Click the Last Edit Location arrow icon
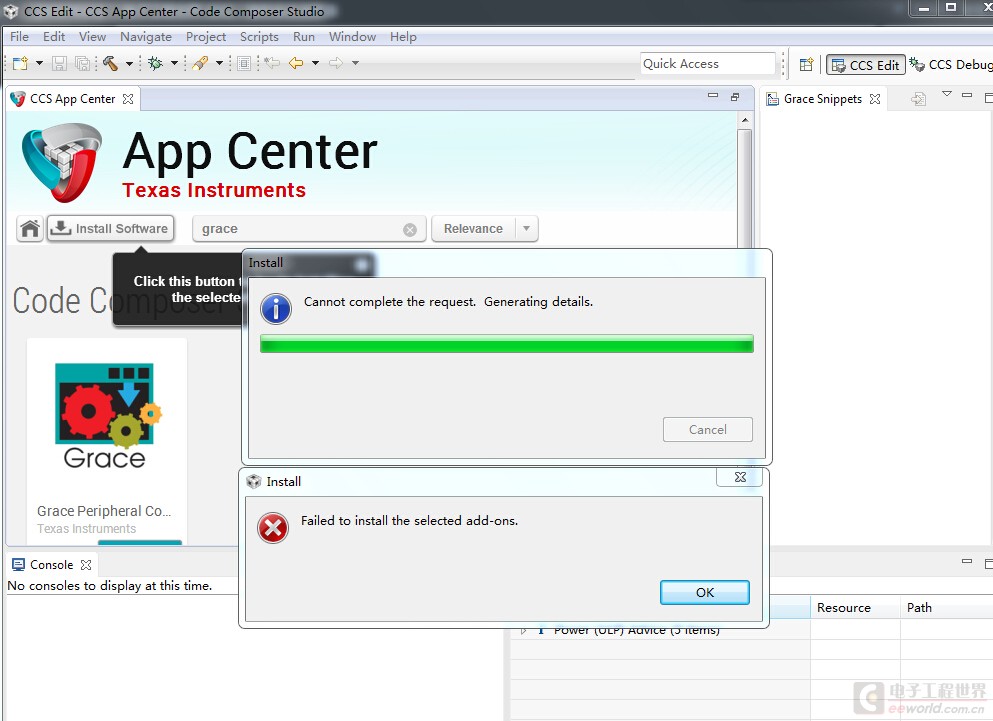This screenshot has height=721, width=993. (x=272, y=63)
